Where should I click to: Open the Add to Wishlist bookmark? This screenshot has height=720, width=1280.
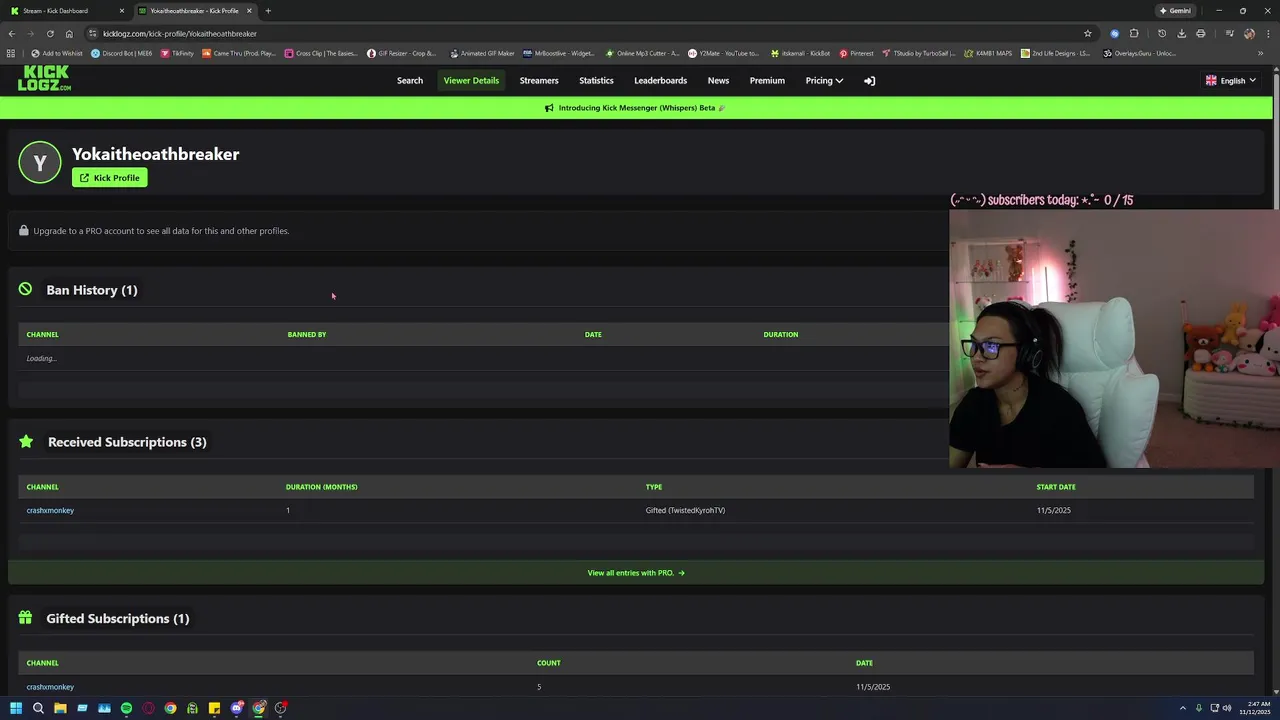coord(57,53)
